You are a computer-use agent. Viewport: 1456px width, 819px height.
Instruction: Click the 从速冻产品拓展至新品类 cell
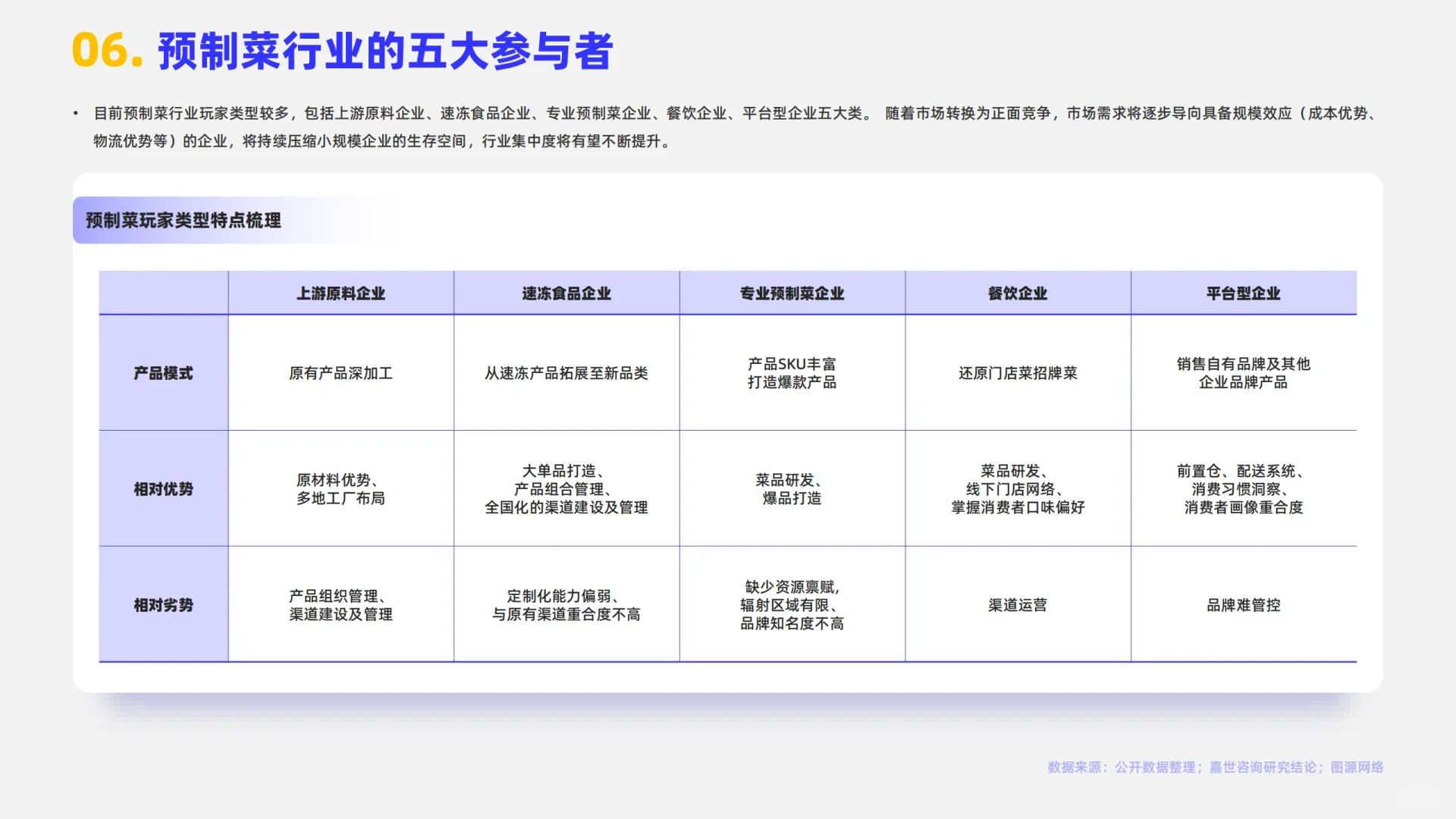[x=566, y=373]
